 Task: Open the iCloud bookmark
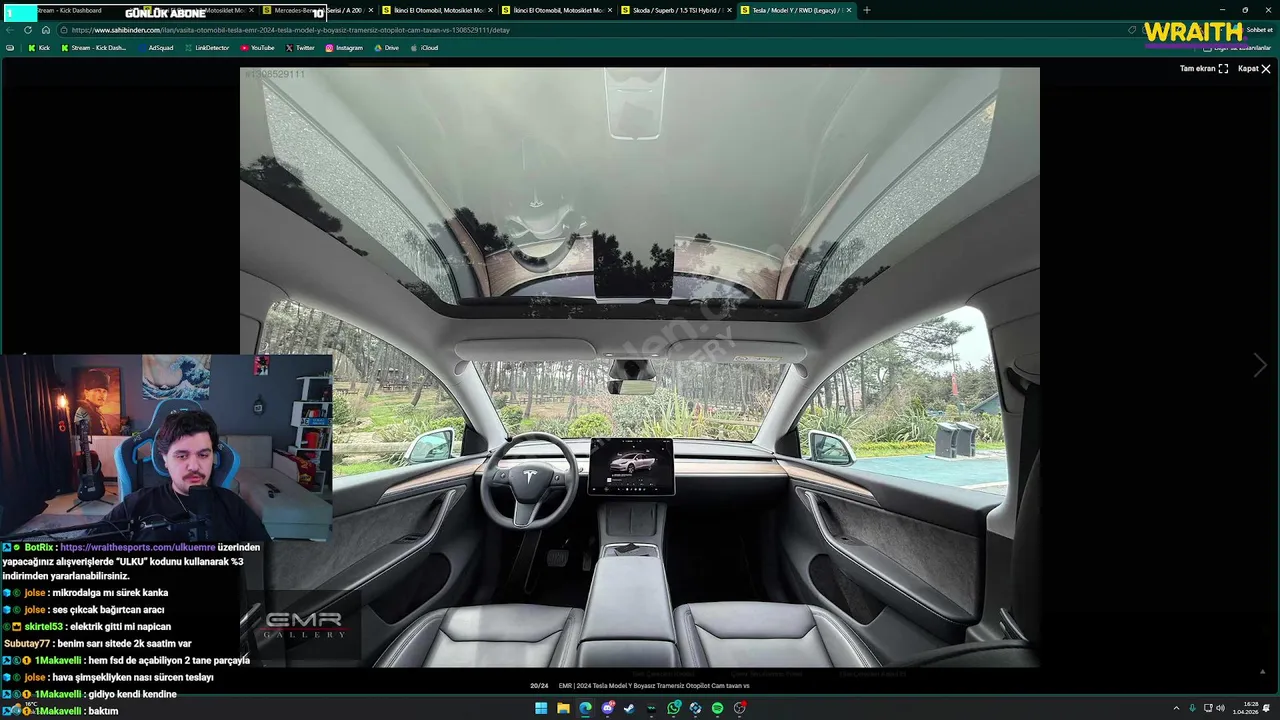424,48
